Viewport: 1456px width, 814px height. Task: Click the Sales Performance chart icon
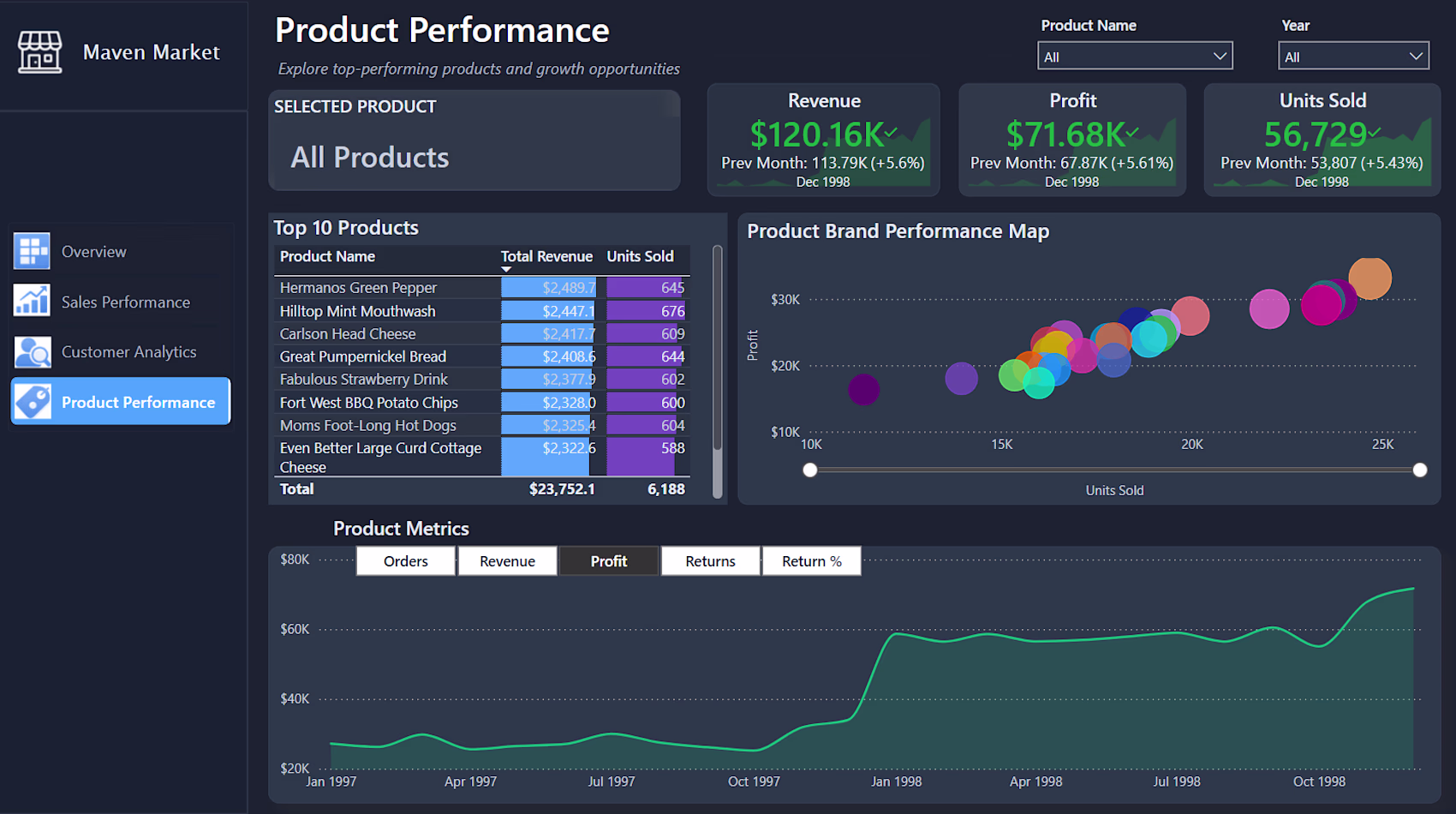click(32, 301)
